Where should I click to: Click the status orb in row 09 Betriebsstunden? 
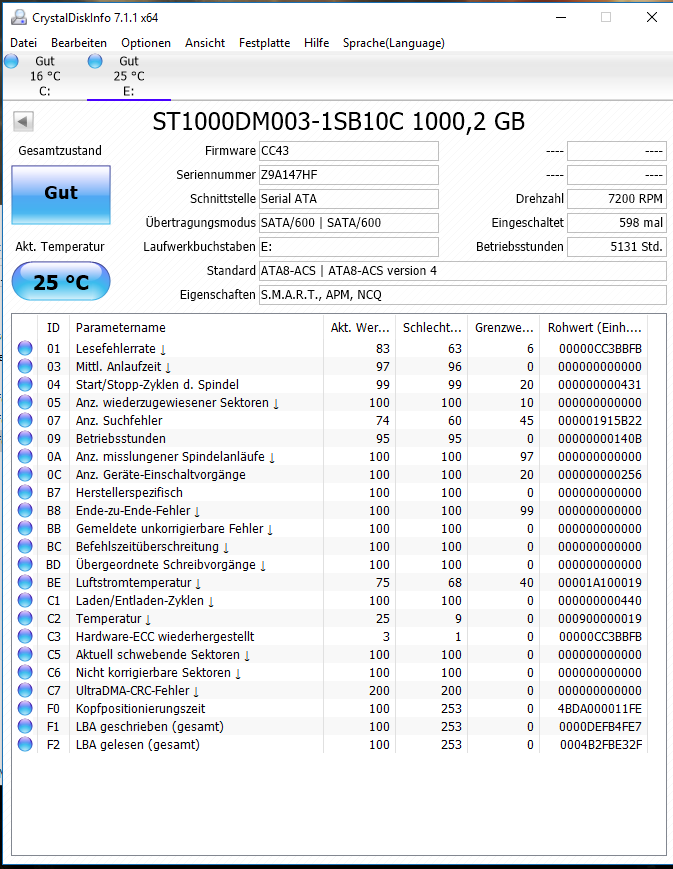(25, 438)
